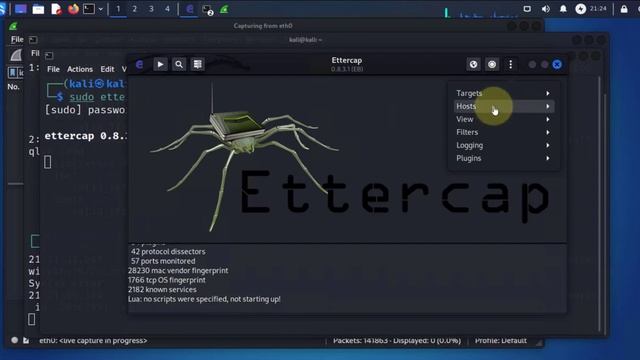Open the Hosts submenu
This screenshot has height=360, width=640.
(x=503, y=106)
